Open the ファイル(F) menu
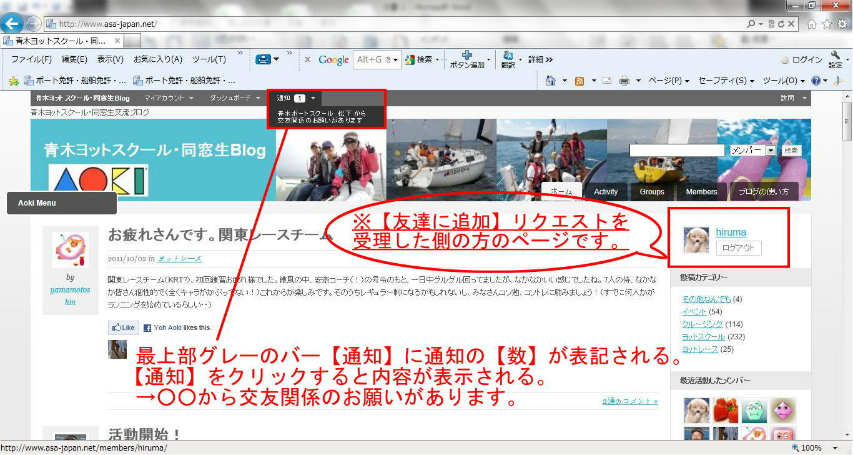 tap(32, 59)
